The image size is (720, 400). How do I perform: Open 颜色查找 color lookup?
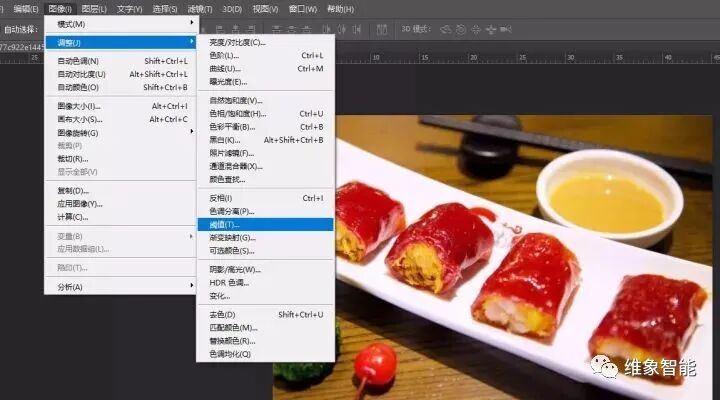tap(265, 180)
